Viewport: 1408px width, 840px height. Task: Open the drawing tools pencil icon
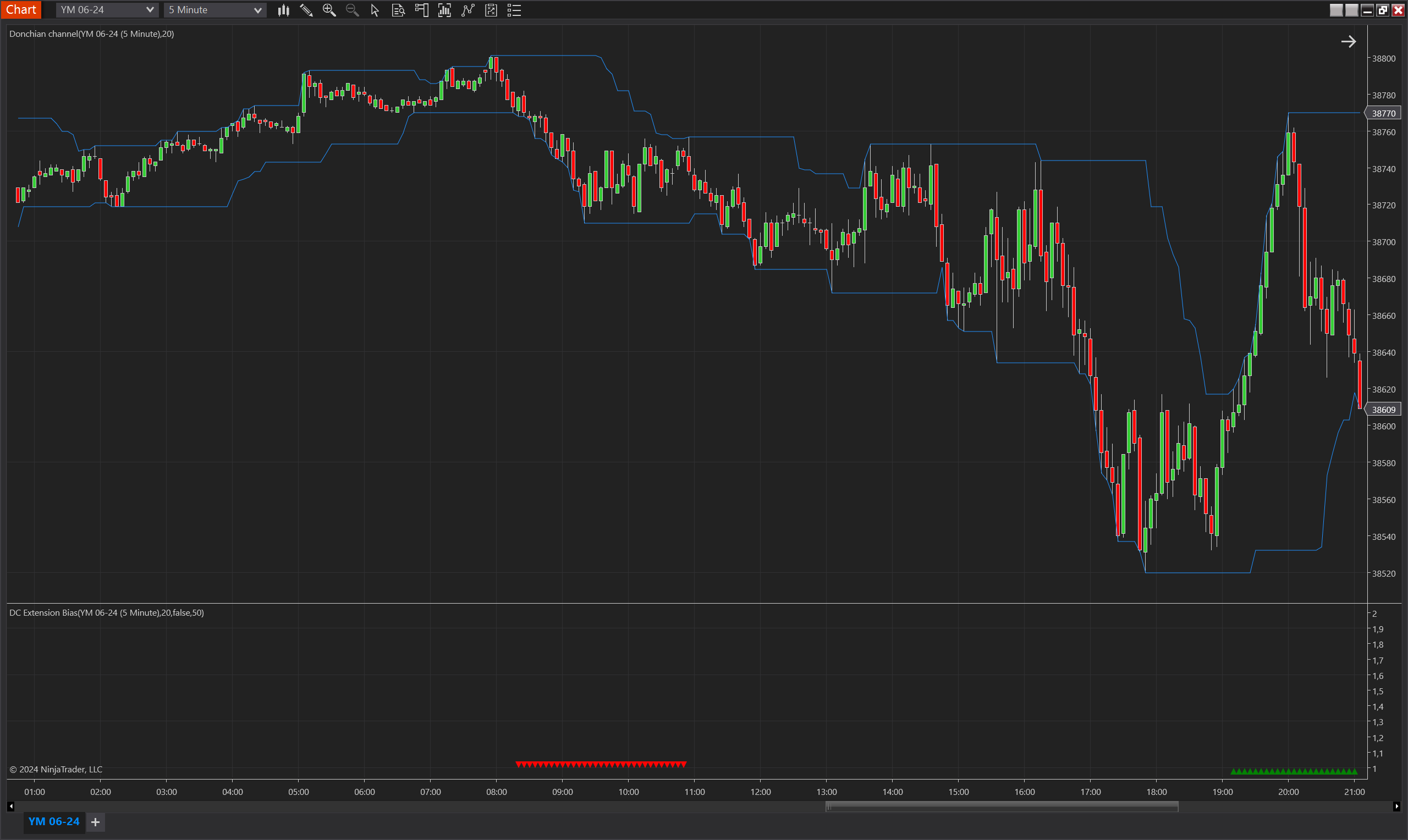[x=306, y=10]
